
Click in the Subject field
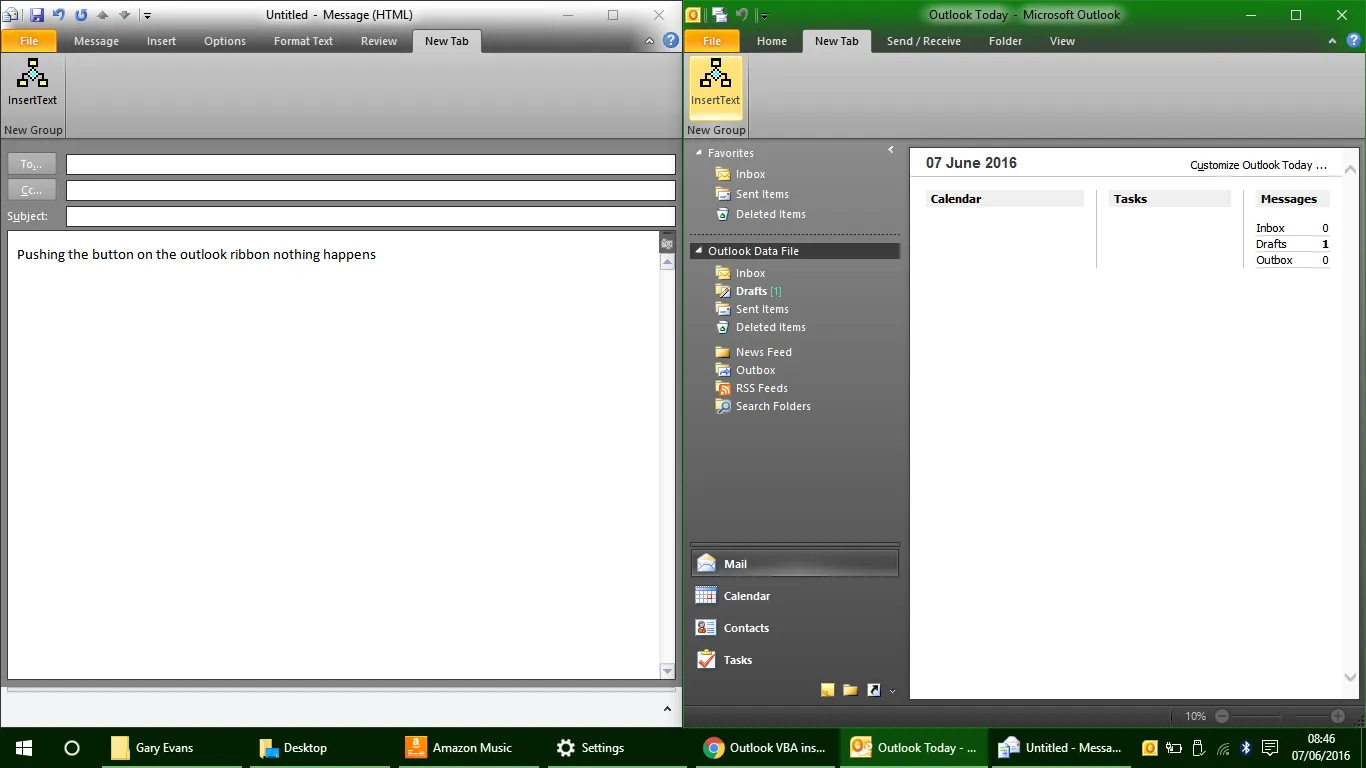(x=371, y=216)
